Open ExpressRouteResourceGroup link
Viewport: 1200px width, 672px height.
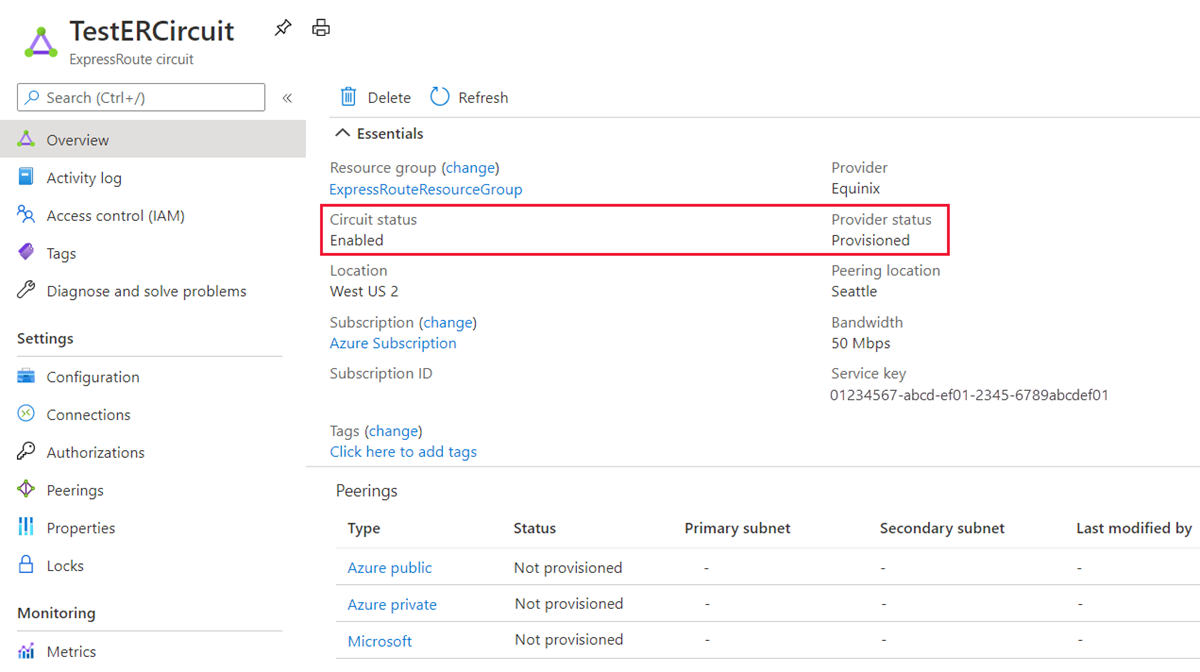tap(426, 189)
